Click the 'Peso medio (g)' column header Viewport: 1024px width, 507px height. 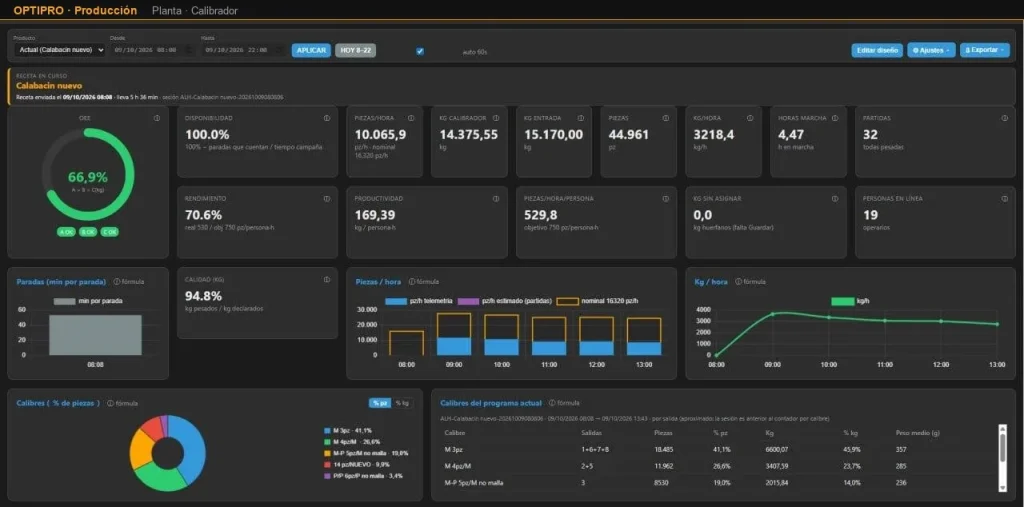[916, 433]
